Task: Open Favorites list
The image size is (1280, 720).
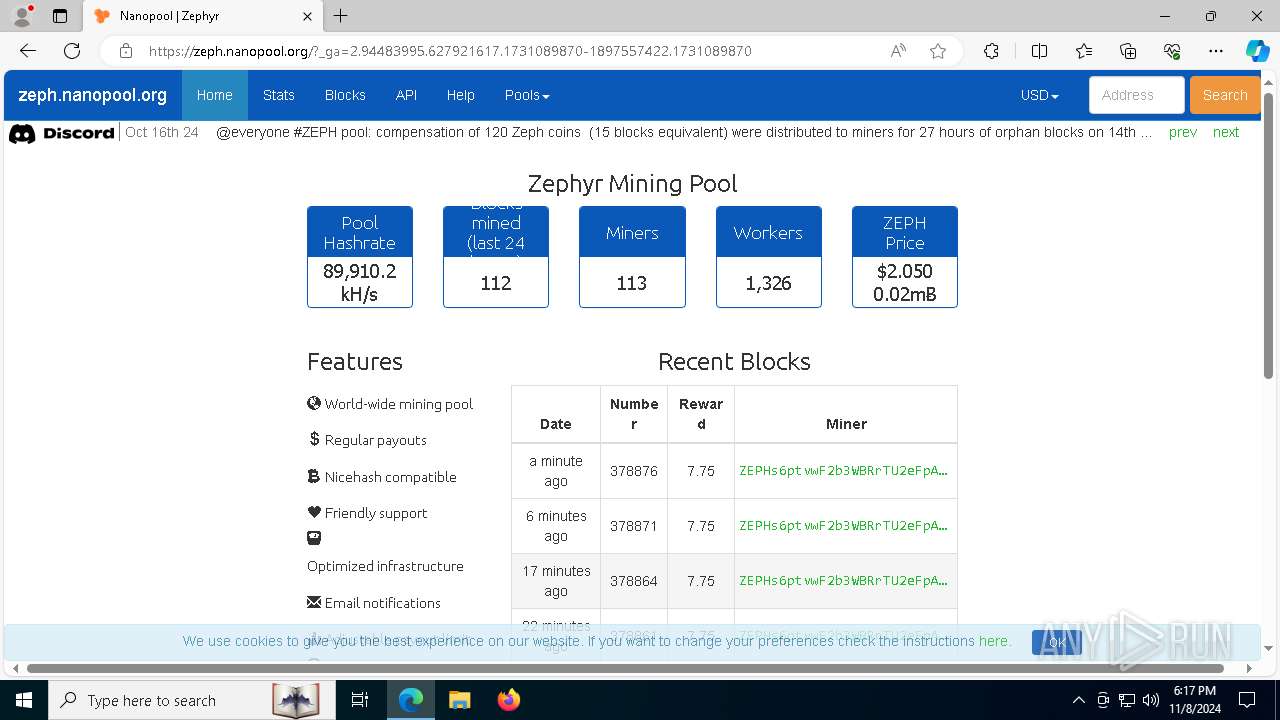Action: [x=1084, y=51]
